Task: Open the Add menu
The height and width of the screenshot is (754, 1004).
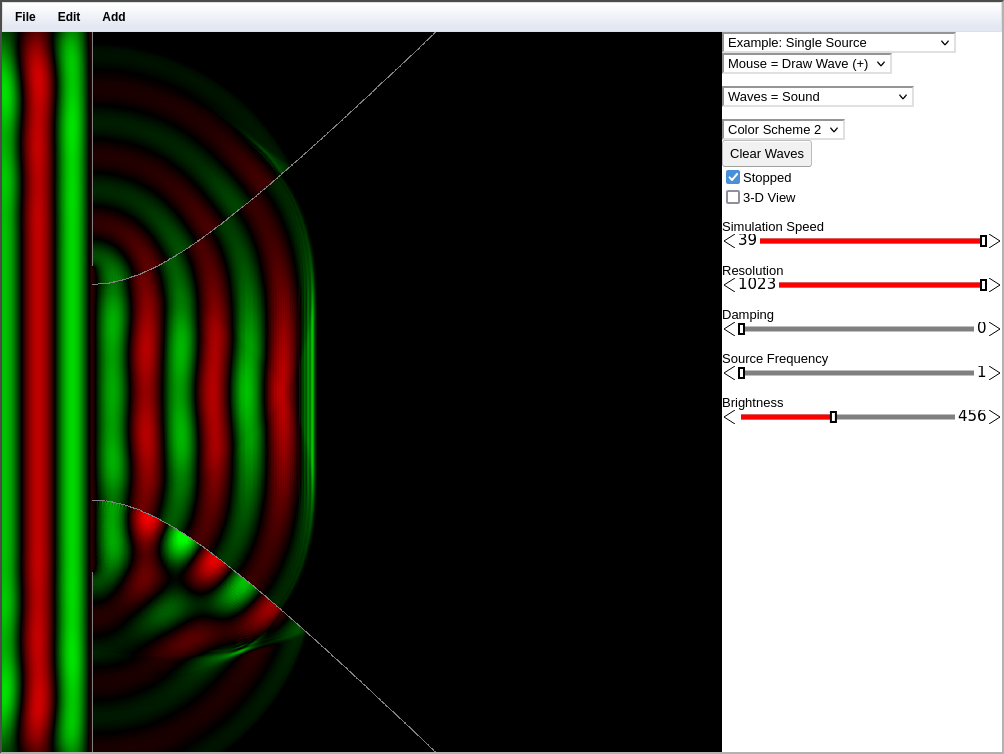Action: (113, 17)
